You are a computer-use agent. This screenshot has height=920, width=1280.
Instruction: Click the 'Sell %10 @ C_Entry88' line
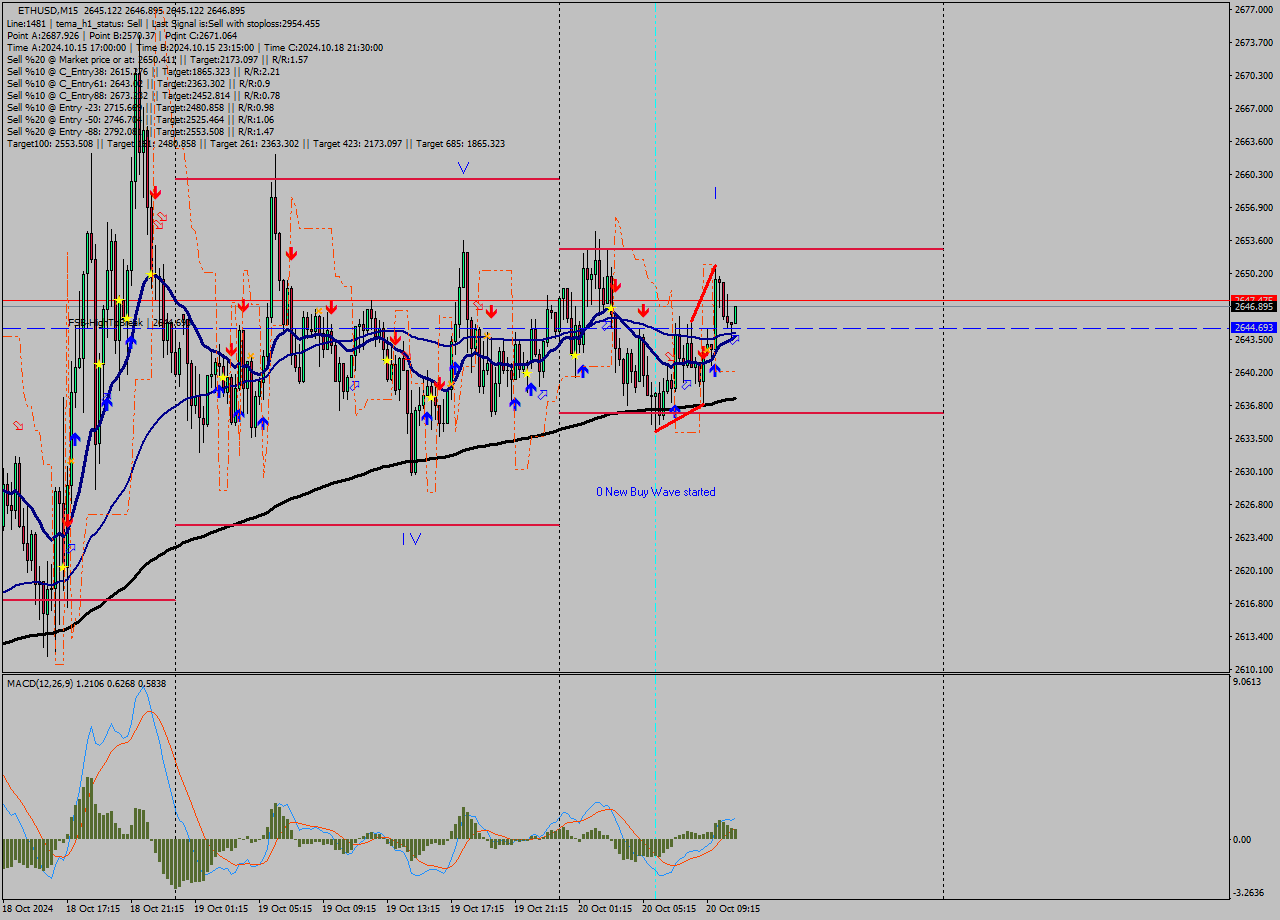143,95
